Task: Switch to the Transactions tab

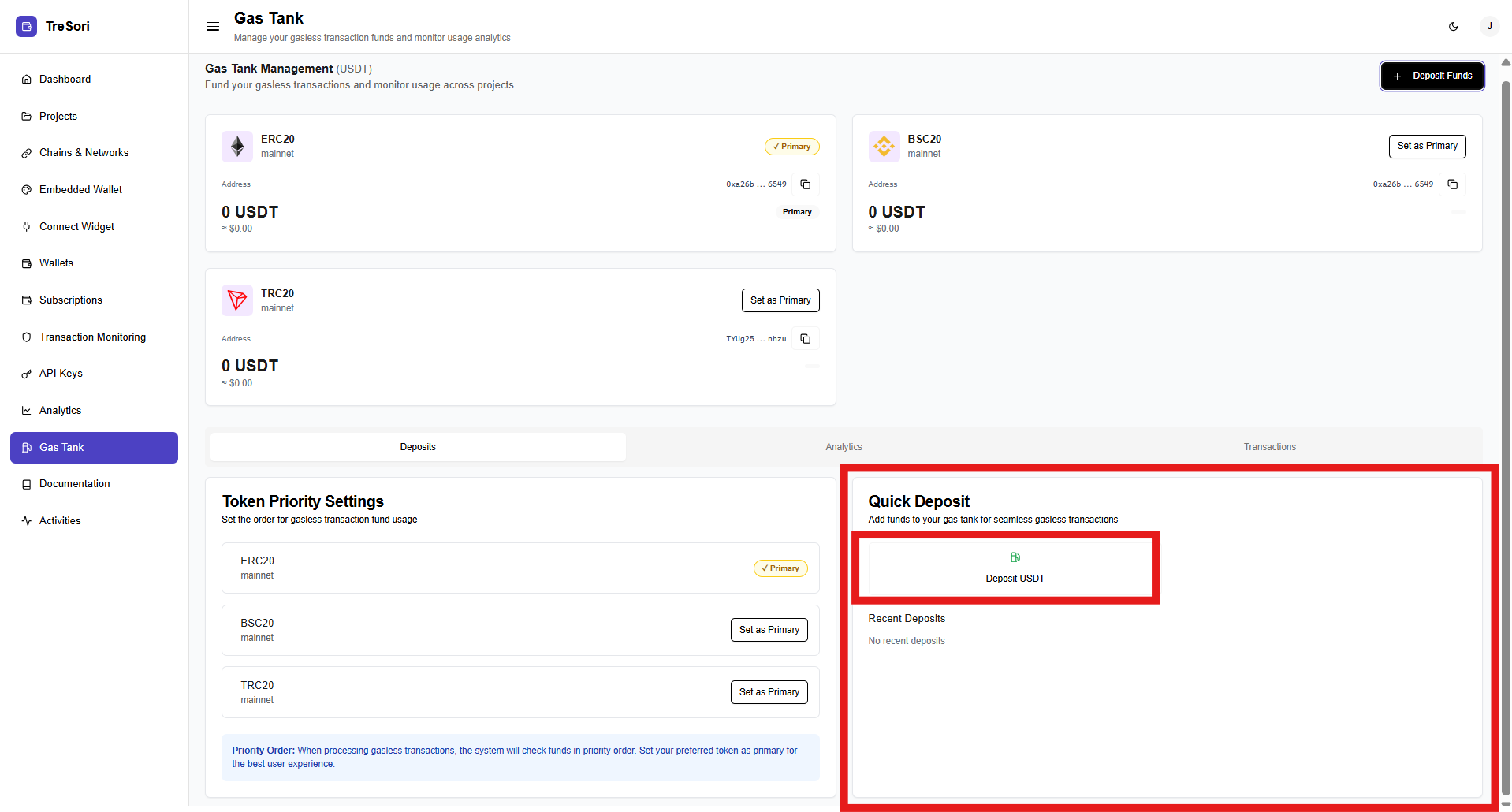Action: (x=1269, y=447)
